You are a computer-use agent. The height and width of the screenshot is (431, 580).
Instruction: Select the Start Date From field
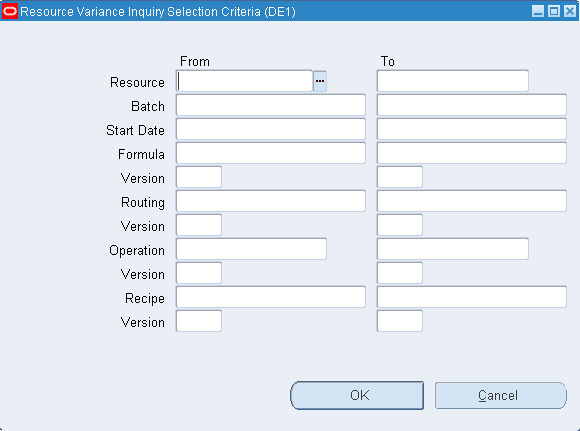(271, 129)
